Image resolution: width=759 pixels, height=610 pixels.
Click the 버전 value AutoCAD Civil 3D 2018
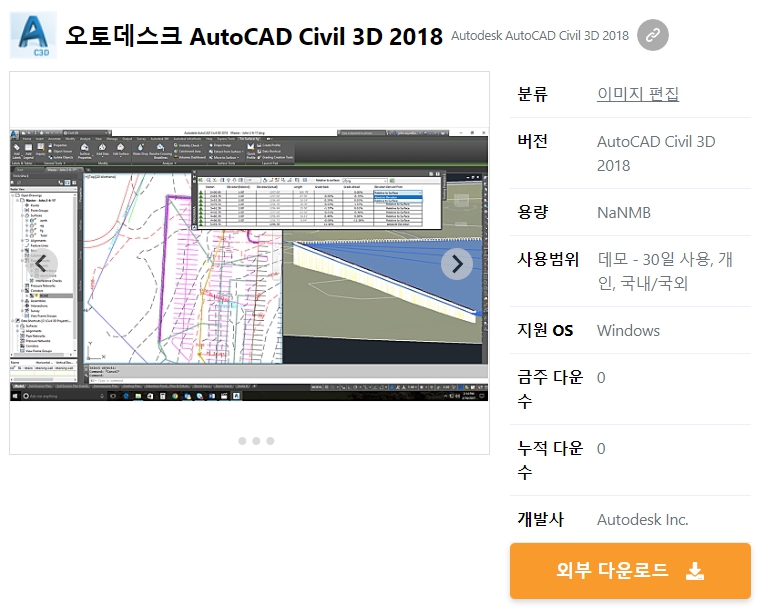tap(656, 153)
